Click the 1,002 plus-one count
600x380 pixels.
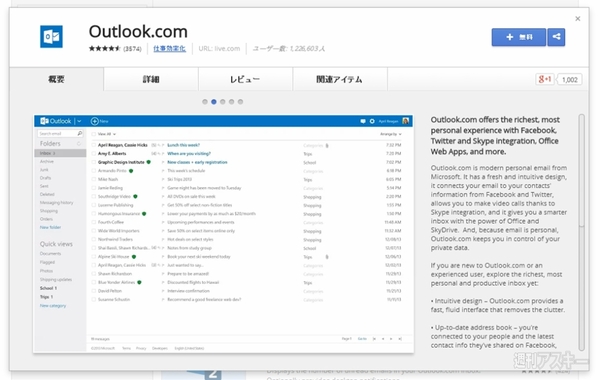pos(570,80)
